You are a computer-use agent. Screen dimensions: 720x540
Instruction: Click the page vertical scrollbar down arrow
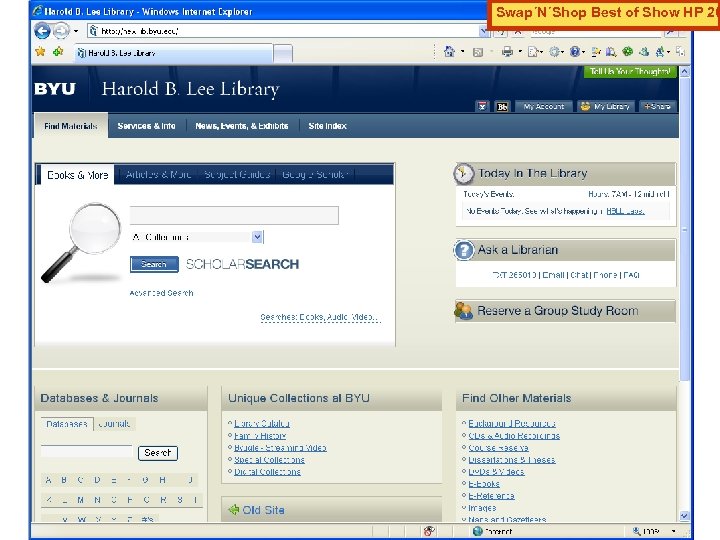pyautogui.click(x=684, y=516)
